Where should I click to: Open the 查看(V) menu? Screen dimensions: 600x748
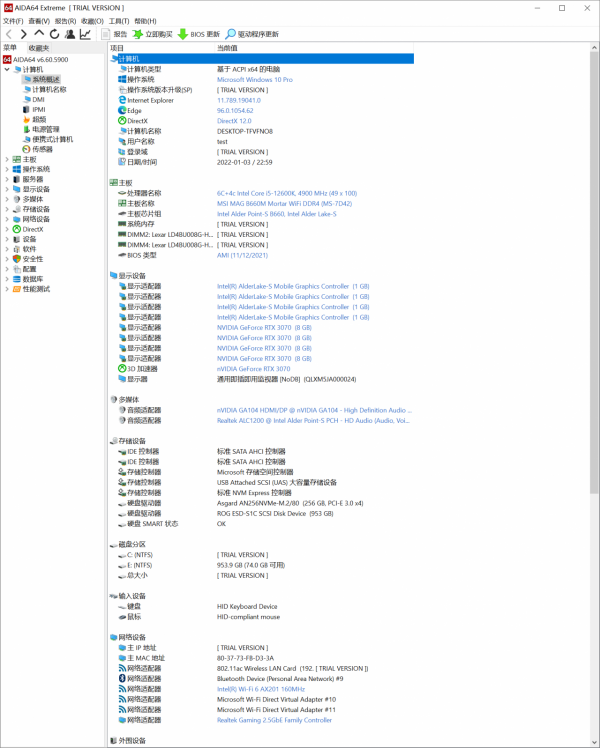pyautogui.click(x=39, y=21)
